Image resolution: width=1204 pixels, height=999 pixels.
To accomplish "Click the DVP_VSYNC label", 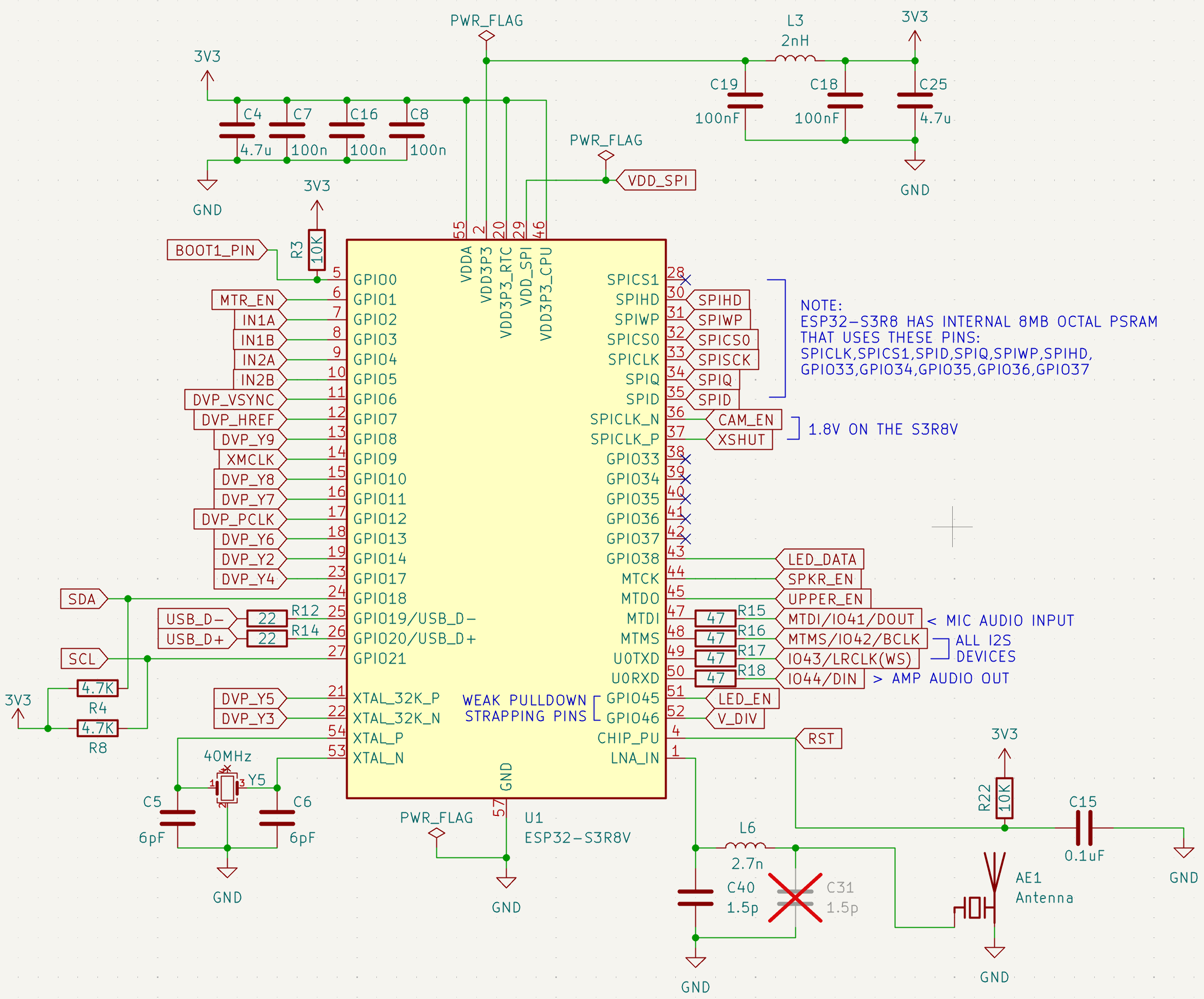I will 236,399.
